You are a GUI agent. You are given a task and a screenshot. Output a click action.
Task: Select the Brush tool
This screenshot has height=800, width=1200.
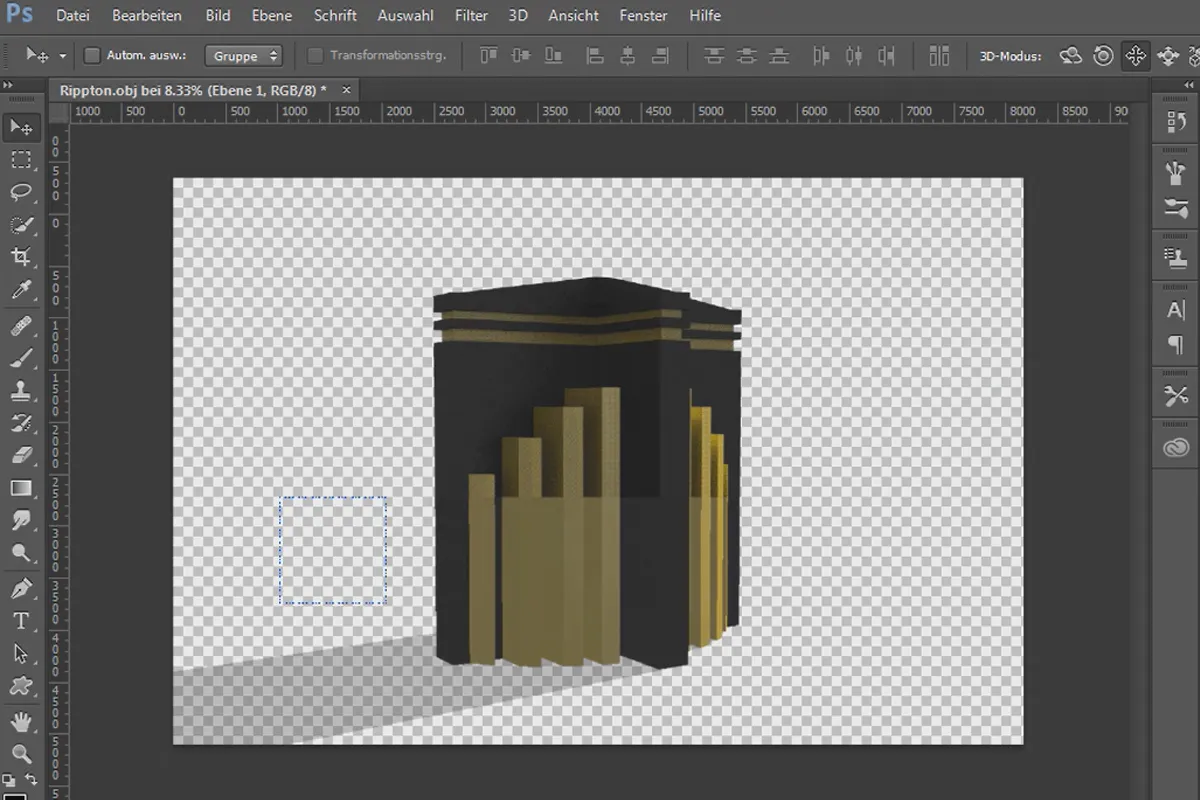(x=21, y=358)
